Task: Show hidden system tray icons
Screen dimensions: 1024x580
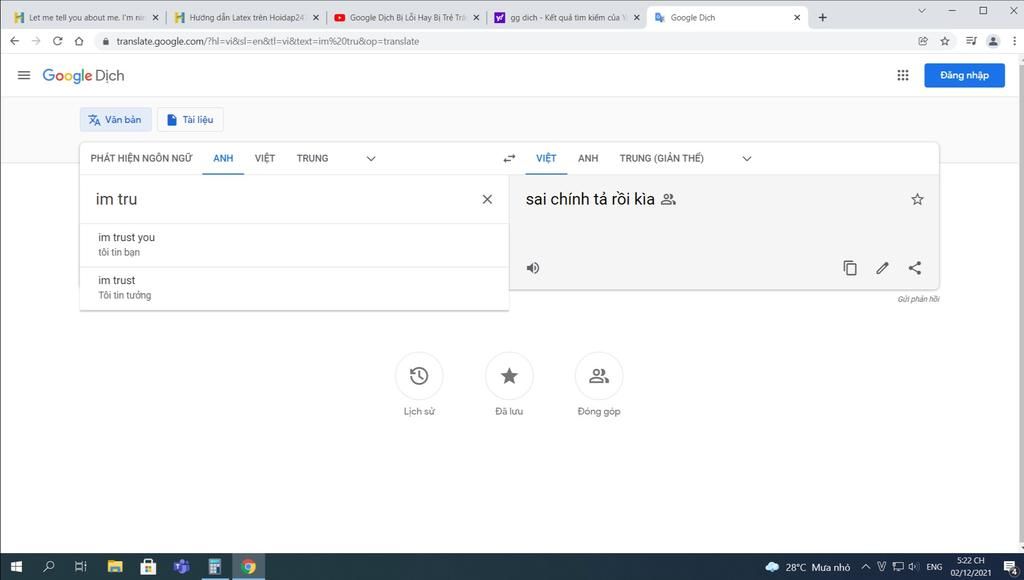Action: tap(865, 566)
